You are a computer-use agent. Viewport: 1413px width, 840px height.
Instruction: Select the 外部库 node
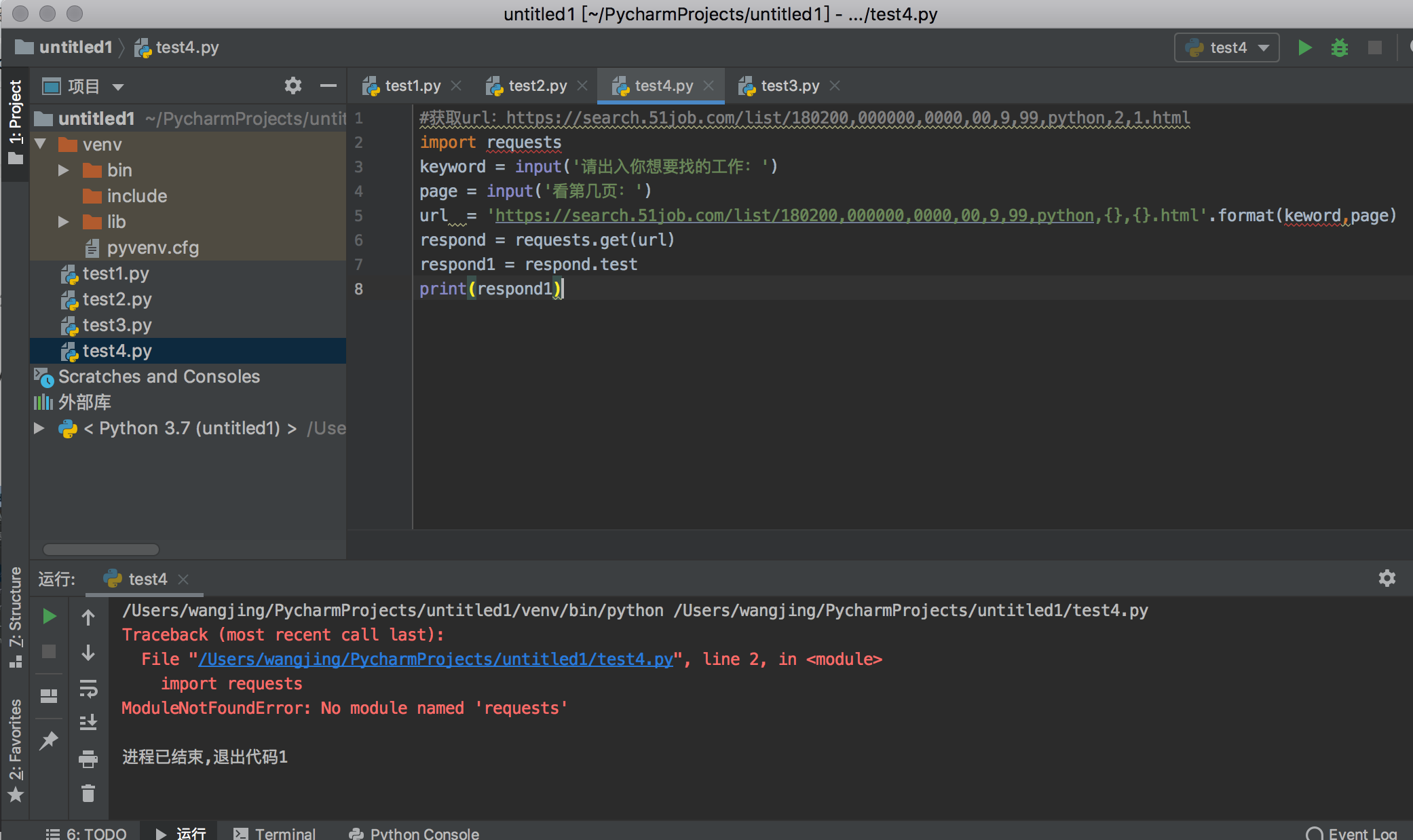(x=84, y=402)
